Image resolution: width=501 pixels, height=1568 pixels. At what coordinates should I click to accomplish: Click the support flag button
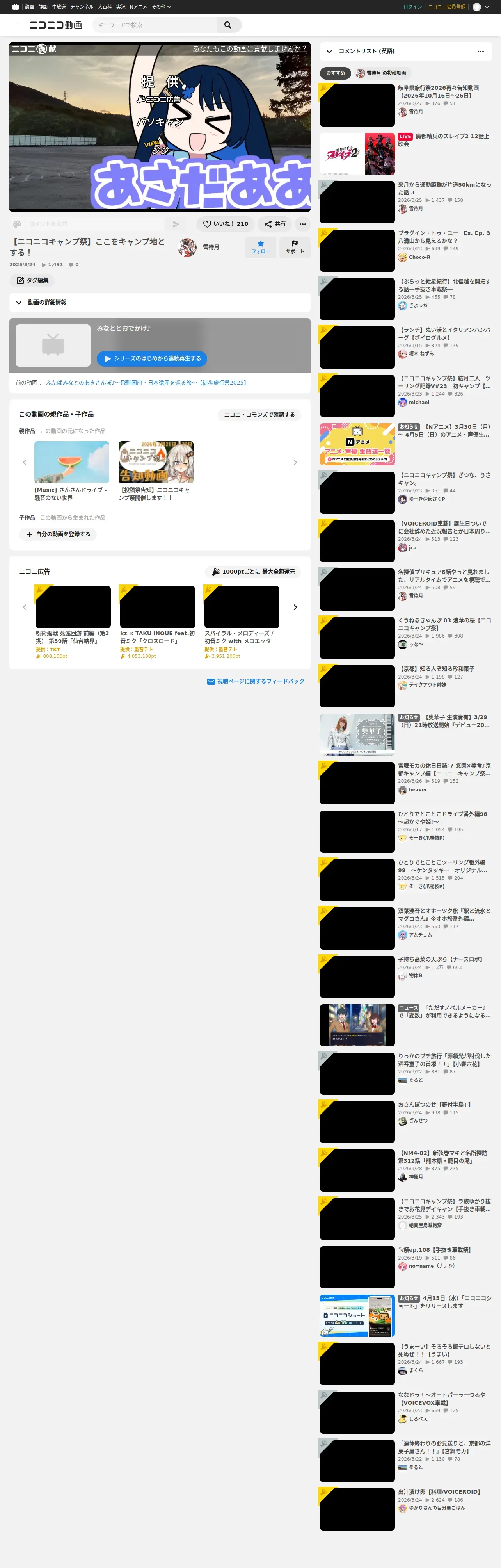click(x=295, y=247)
